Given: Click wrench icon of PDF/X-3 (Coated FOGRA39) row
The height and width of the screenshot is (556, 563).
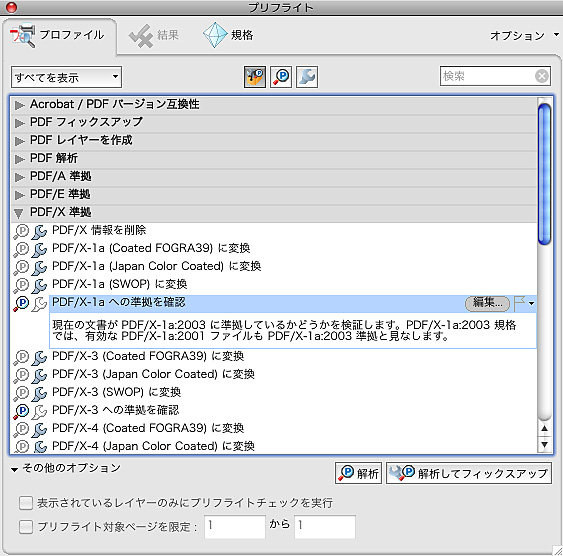Looking at the screenshot, I should point(39,358).
